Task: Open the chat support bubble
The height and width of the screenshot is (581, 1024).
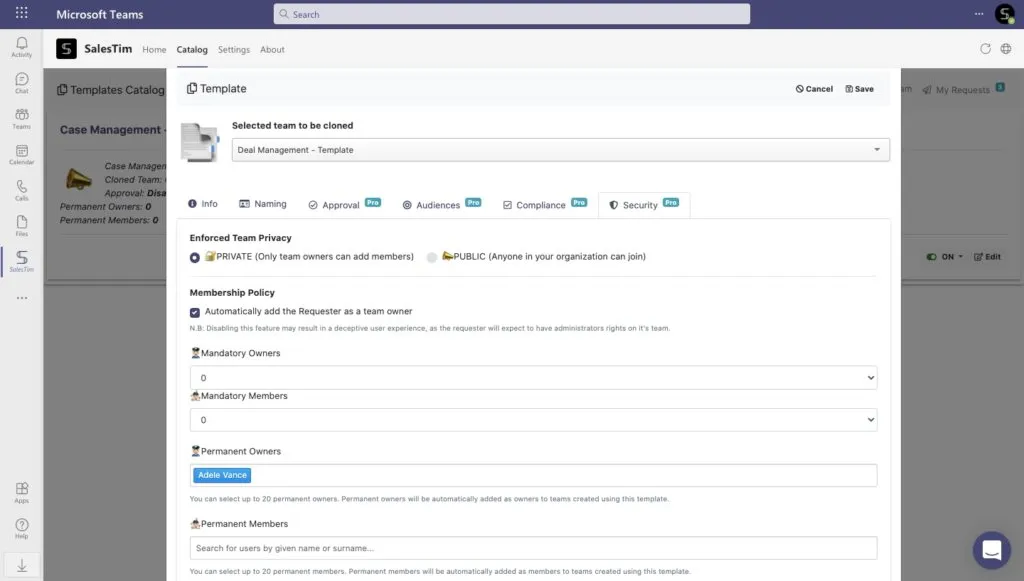Action: click(991, 550)
